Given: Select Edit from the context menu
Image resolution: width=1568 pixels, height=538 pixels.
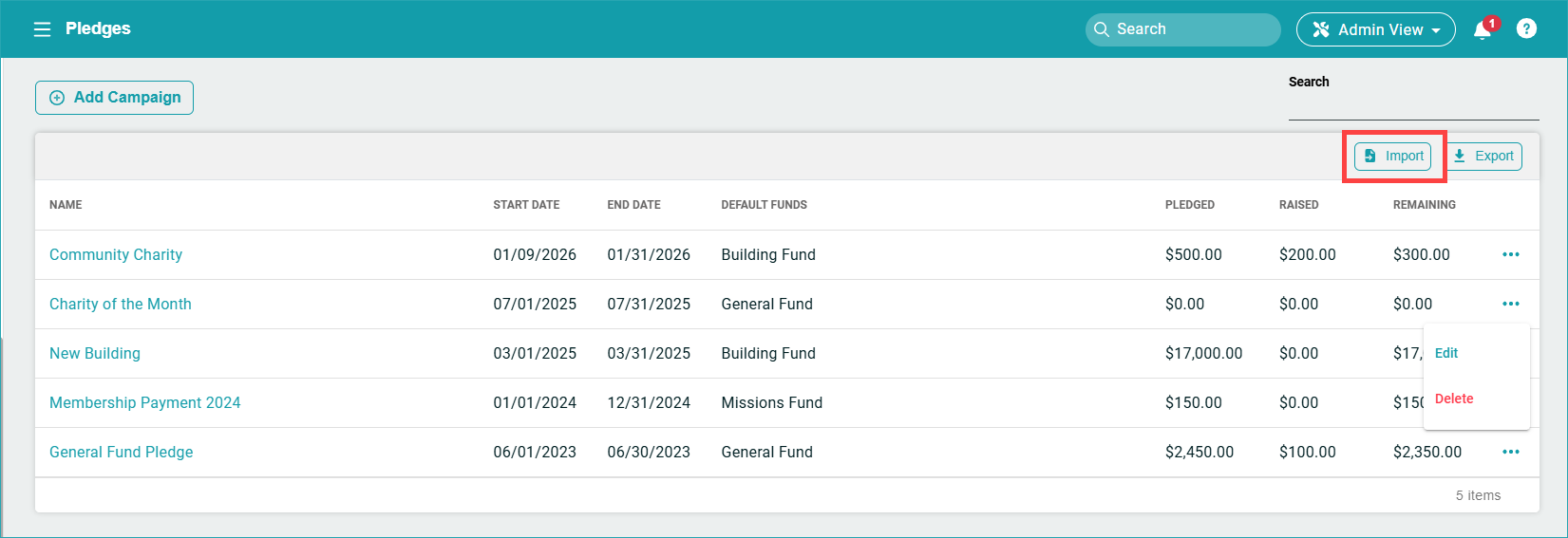Looking at the screenshot, I should click(x=1446, y=353).
